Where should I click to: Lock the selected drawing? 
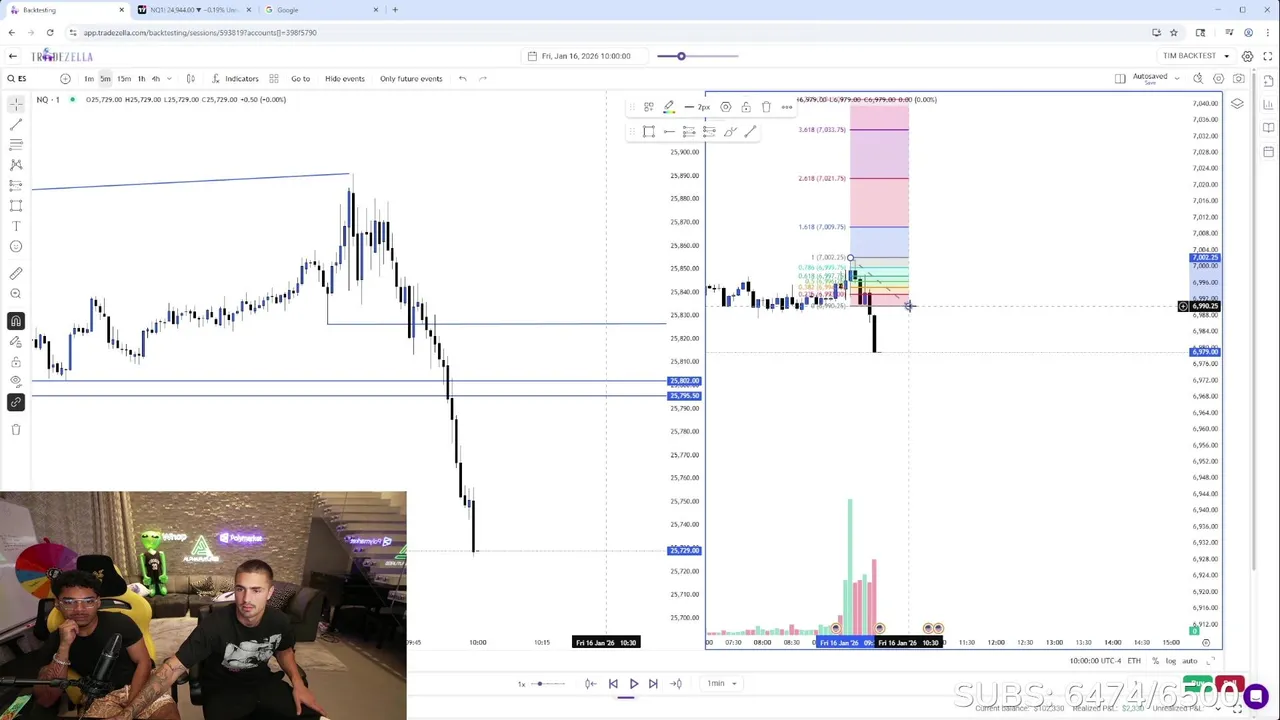pos(746,107)
